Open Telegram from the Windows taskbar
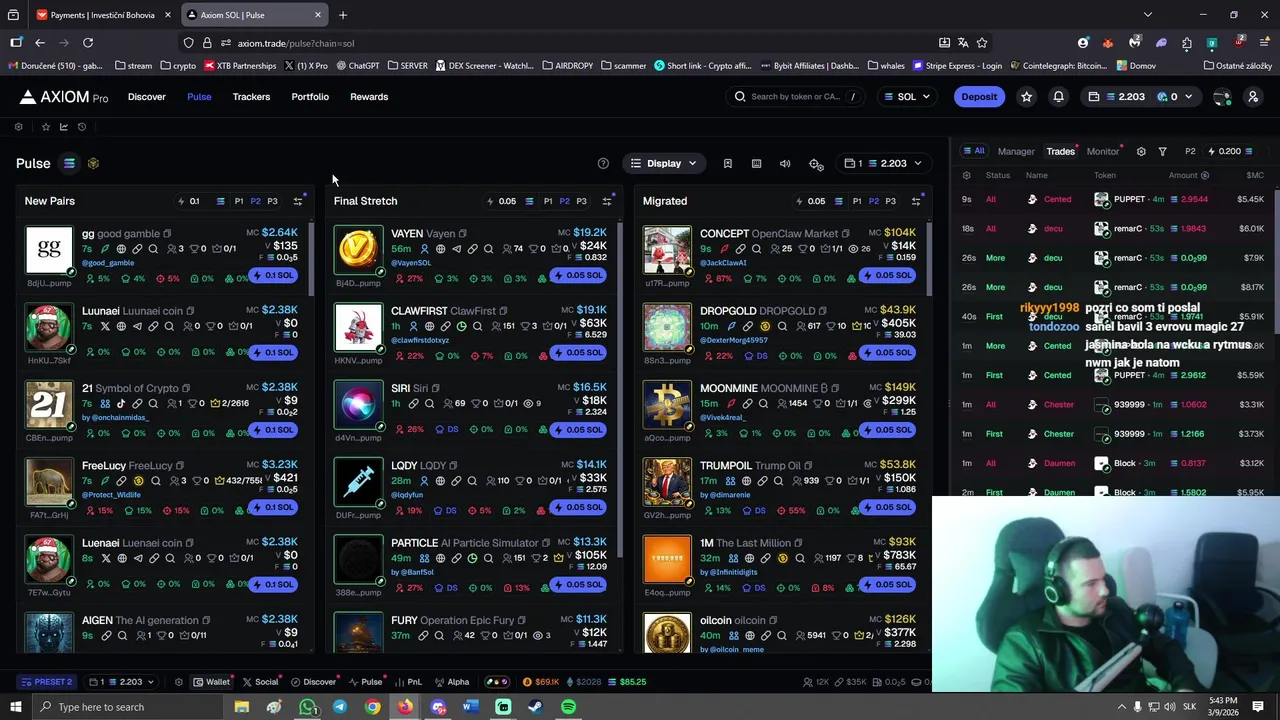The width and height of the screenshot is (1280, 720). click(x=340, y=707)
